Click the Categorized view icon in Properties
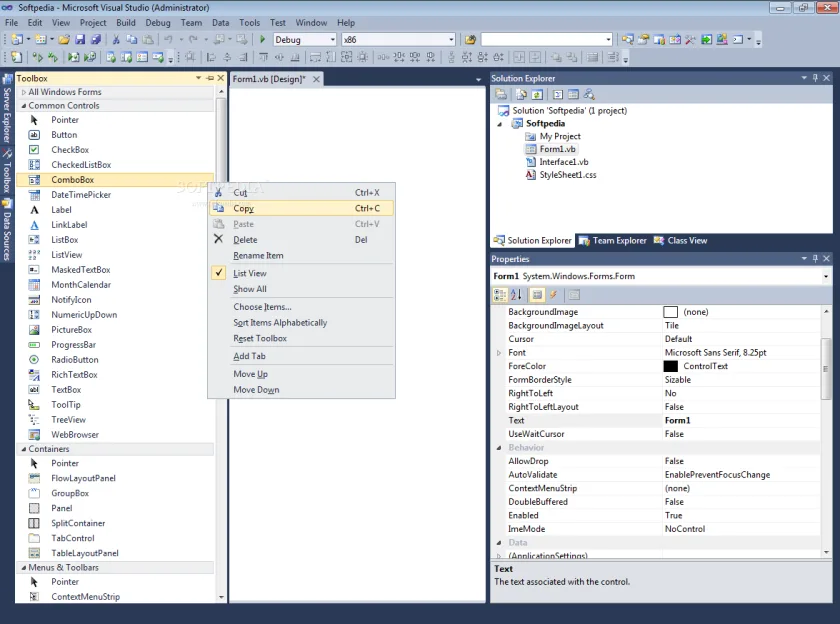Image resolution: width=840 pixels, height=624 pixels. [x=500, y=295]
